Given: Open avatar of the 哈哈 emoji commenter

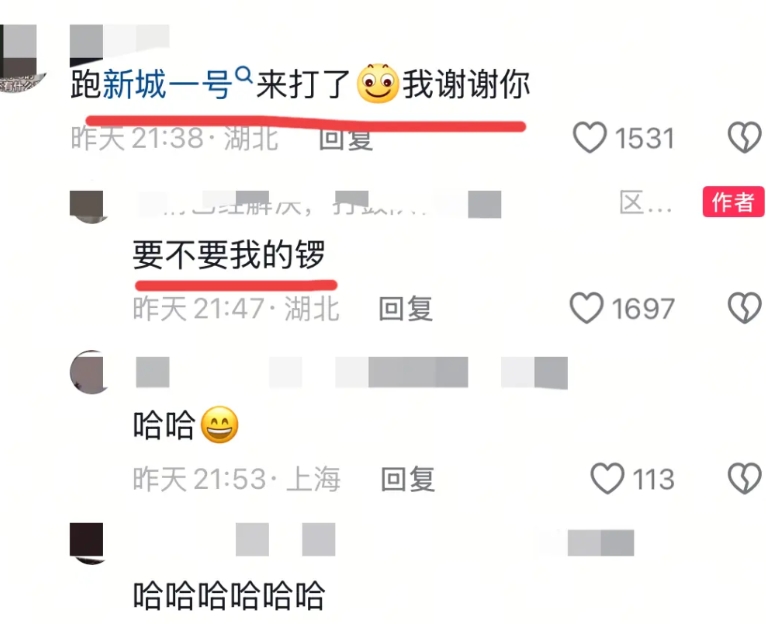Looking at the screenshot, I should point(89,372).
